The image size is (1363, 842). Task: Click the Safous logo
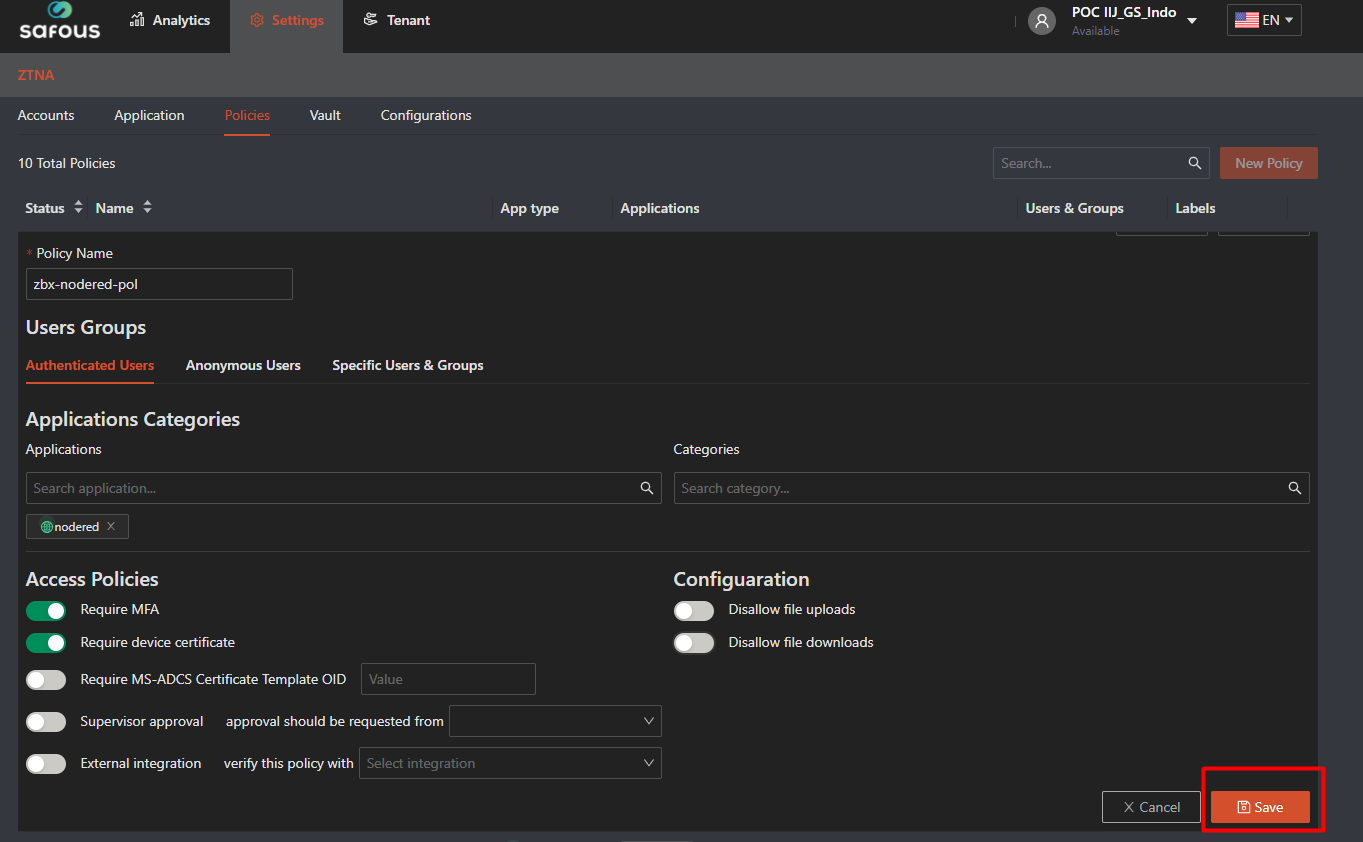click(x=60, y=21)
